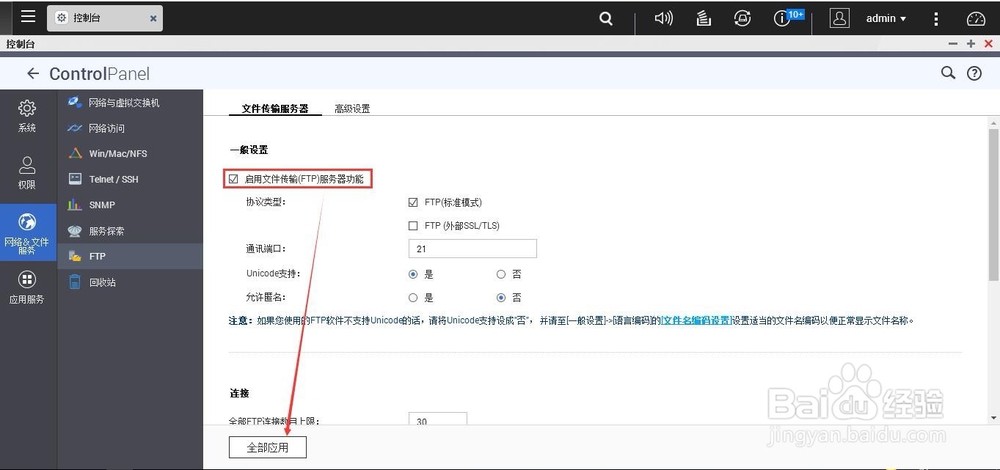
Task: Expand the admin account dropdown
Action: tap(885, 18)
